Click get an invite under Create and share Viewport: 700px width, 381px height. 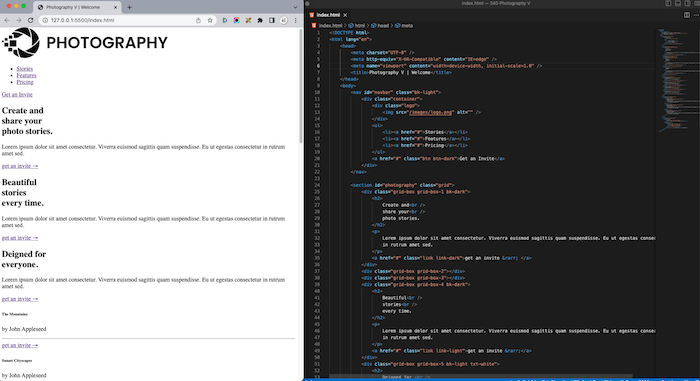point(20,166)
